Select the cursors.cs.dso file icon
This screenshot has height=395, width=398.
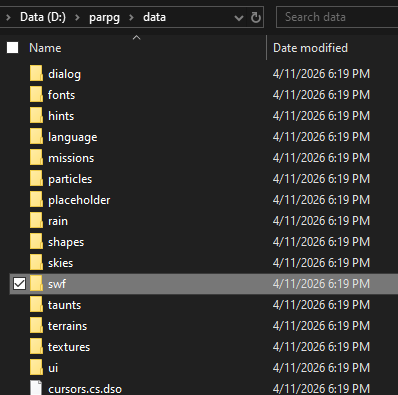coord(36,388)
